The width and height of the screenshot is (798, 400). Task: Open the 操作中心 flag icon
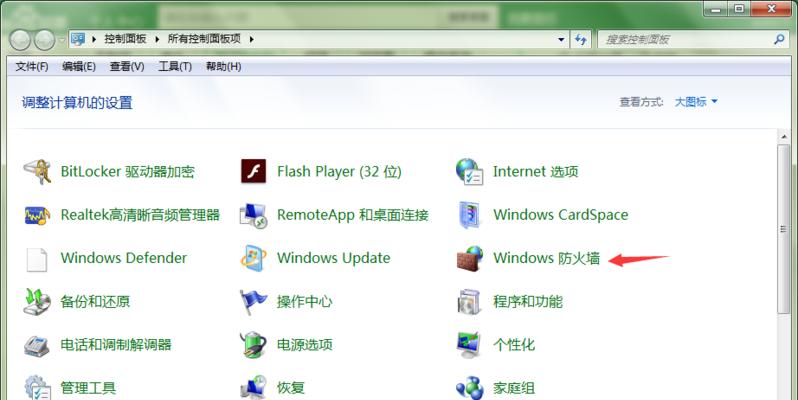(x=253, y=302)
